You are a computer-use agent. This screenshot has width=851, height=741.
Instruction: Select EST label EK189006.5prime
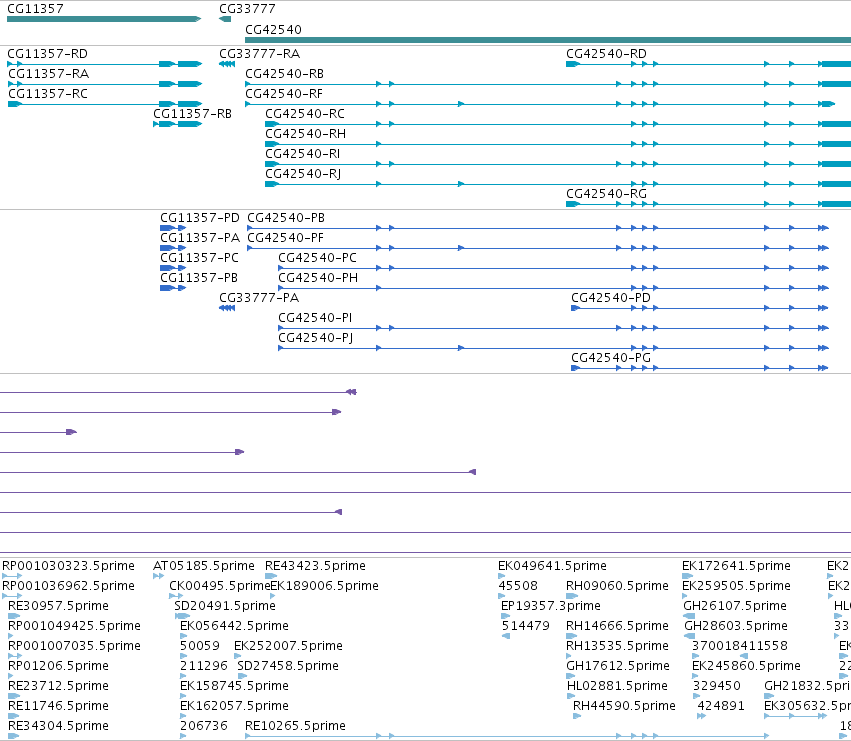tap(325, 586)
